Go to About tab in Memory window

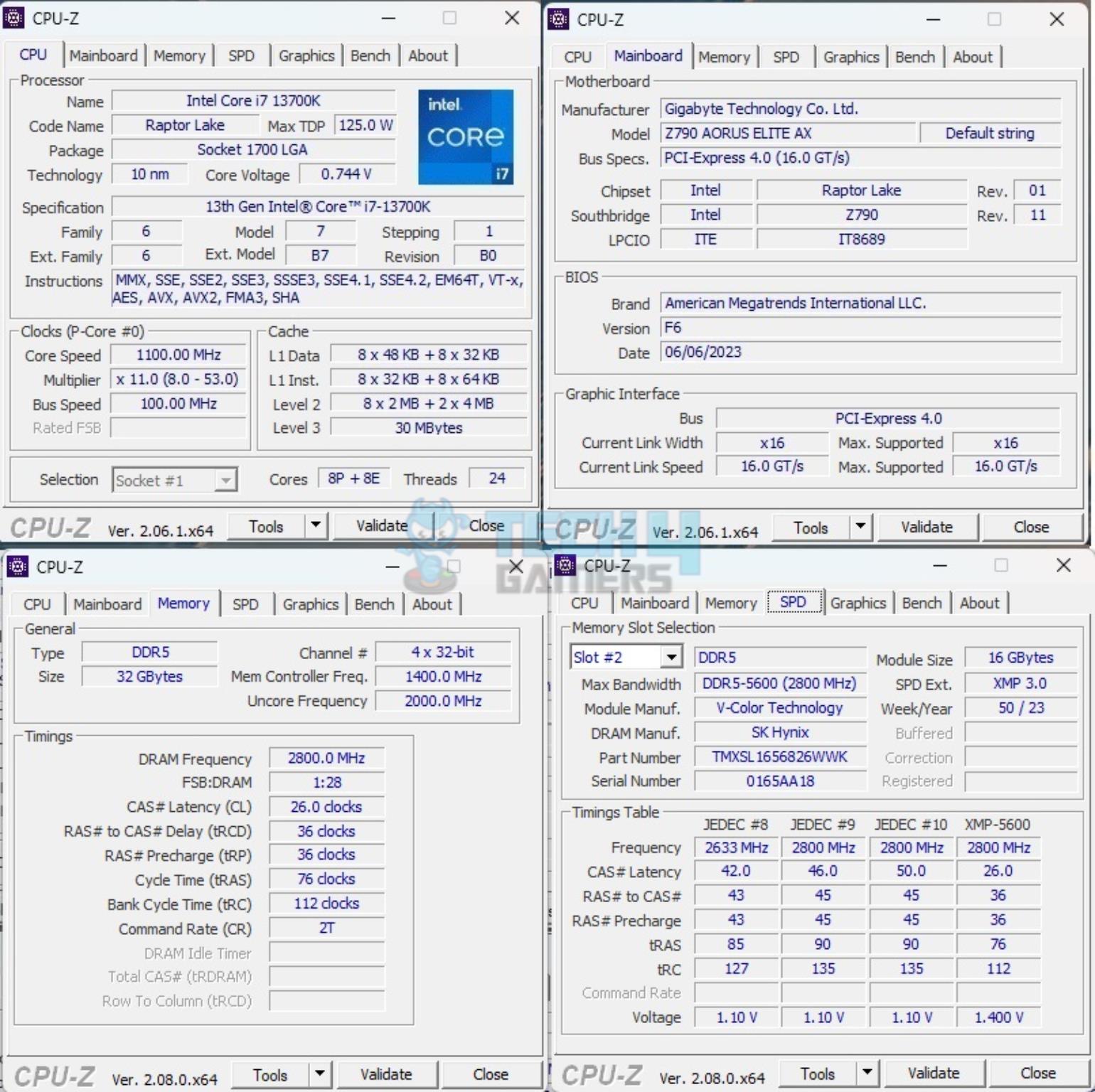click(x=432, y=604)
